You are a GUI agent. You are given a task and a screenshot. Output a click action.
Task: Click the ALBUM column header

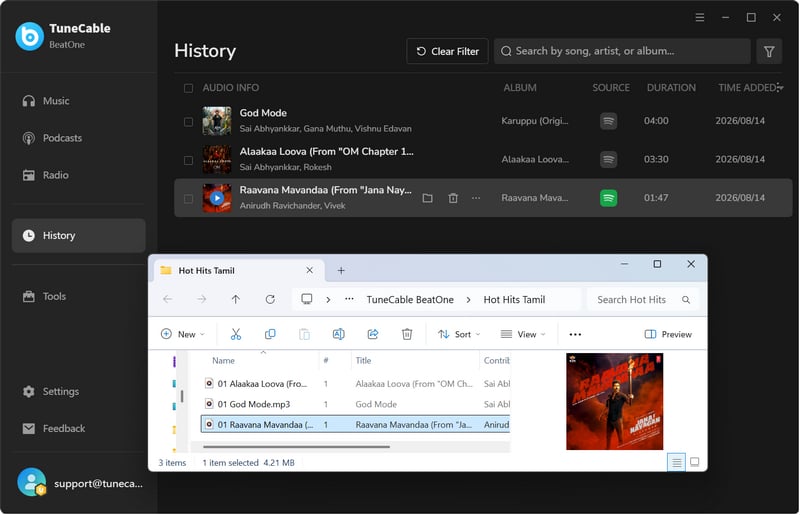point(519,88)
